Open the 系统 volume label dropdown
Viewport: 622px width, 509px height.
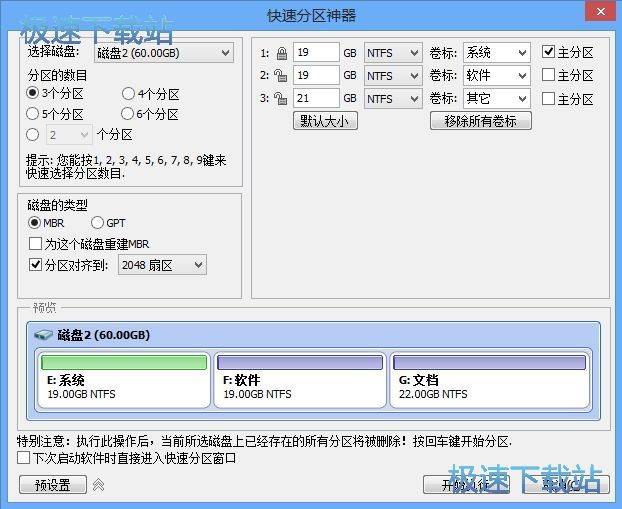[497, 52]
